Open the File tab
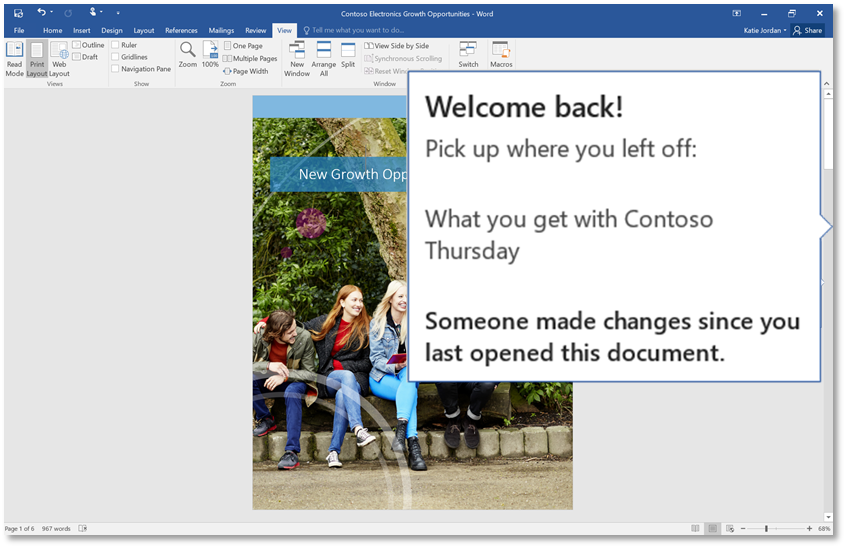This screenshot has height=548, width=846. click(19, 30)
